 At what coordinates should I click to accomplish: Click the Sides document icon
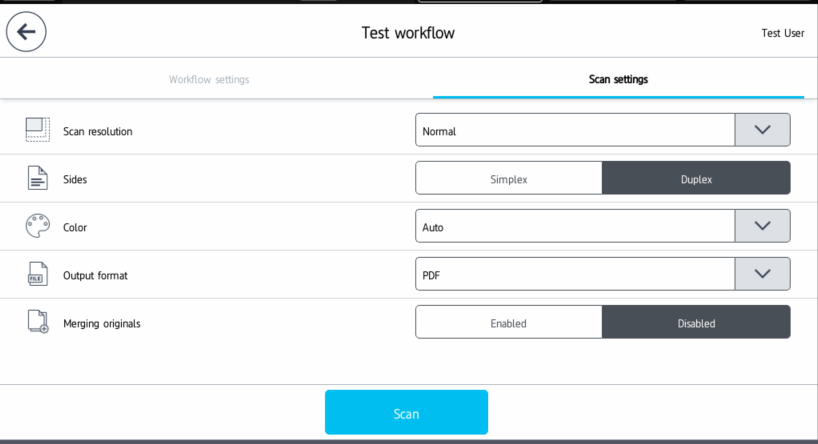pyautogui.click(x=37, y=179)
